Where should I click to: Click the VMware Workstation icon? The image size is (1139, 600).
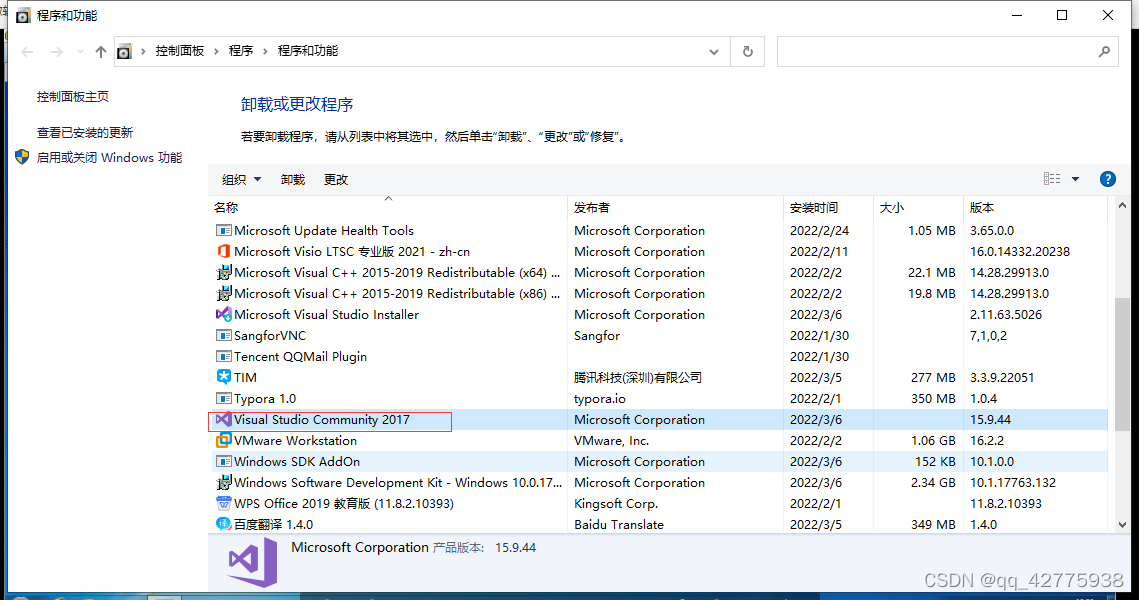point(224,440)
